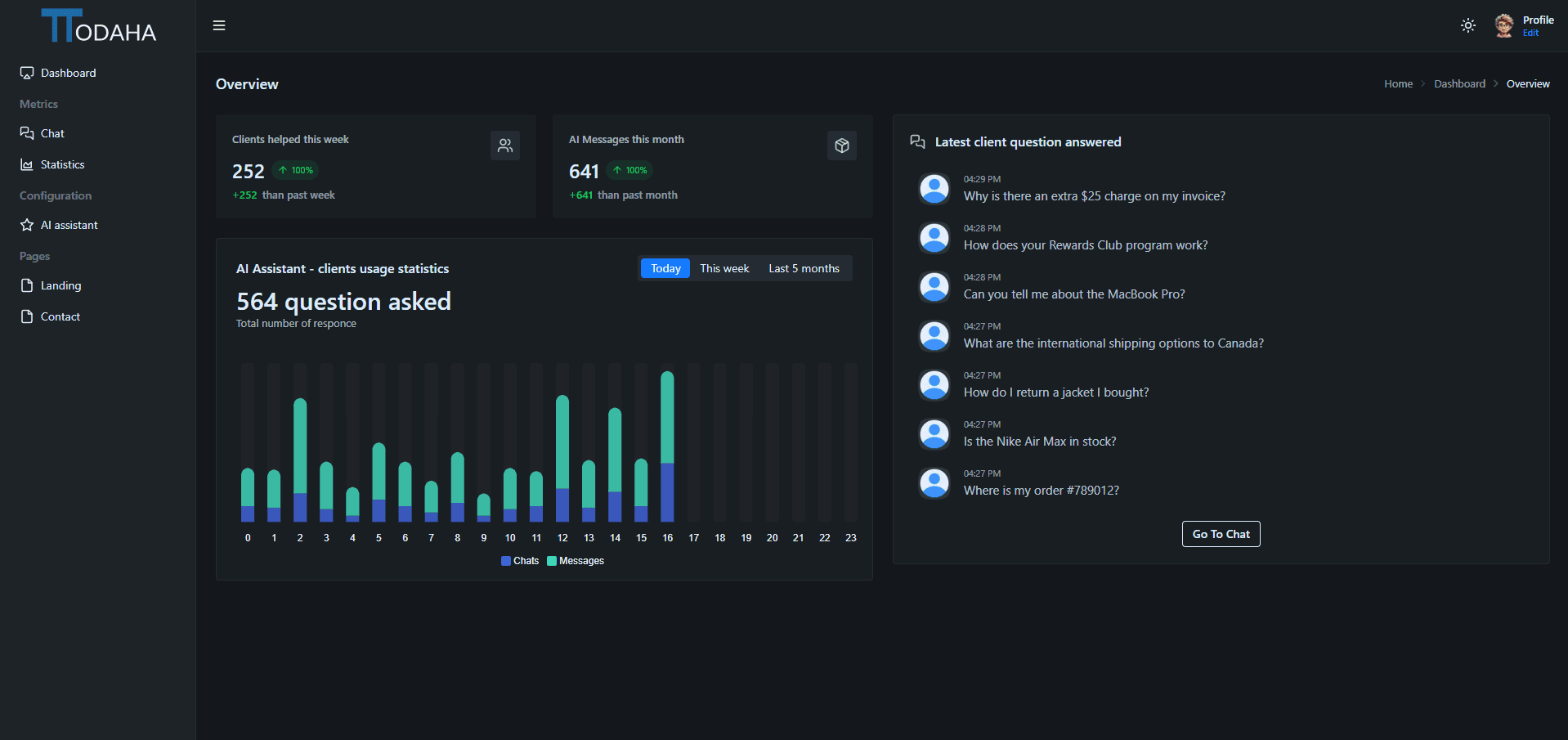The image size is (1568, 740).
Task: Click the 100% badge on AI messages card
Action: (x=629, y=170)
